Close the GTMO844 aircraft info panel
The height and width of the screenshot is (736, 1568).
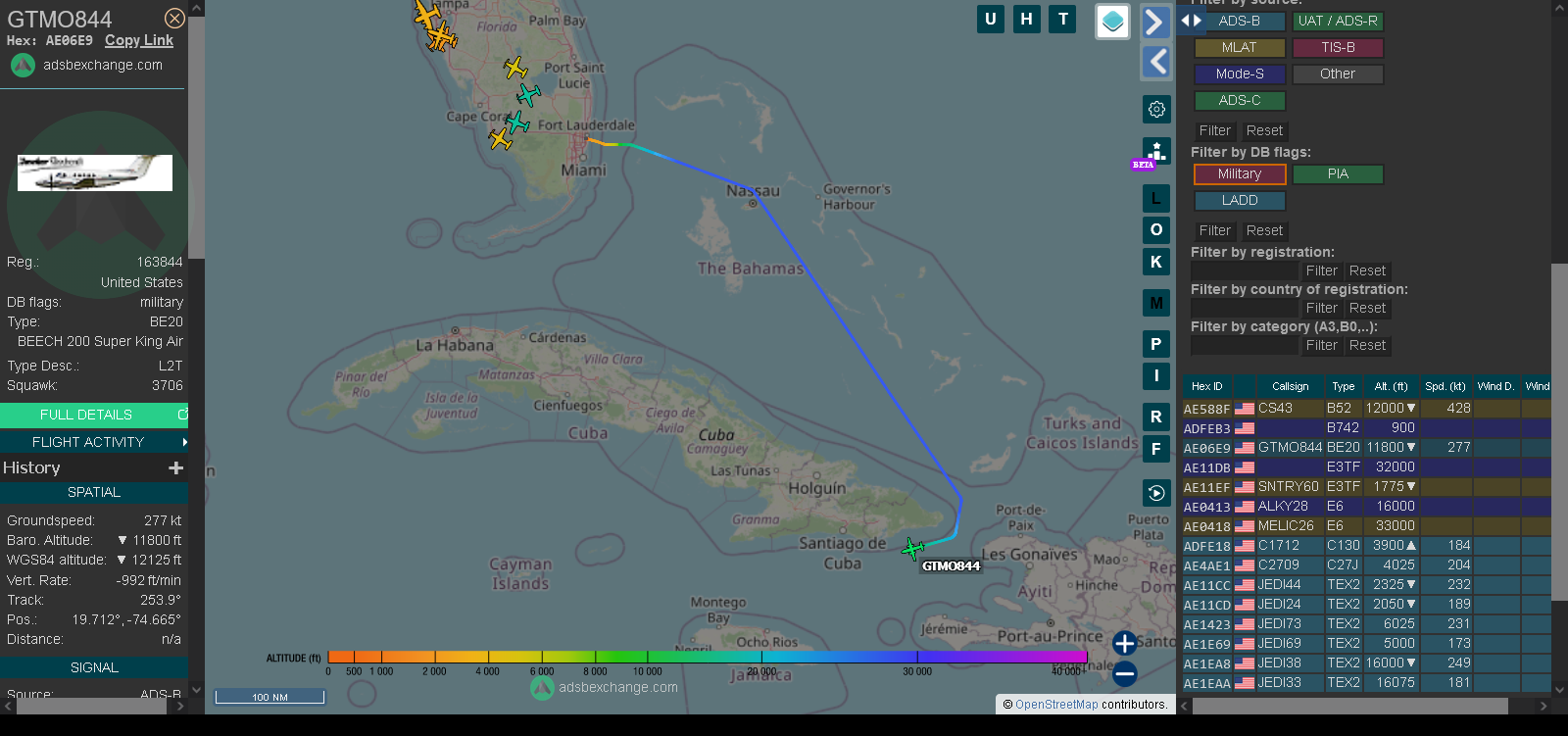(174, 19)
